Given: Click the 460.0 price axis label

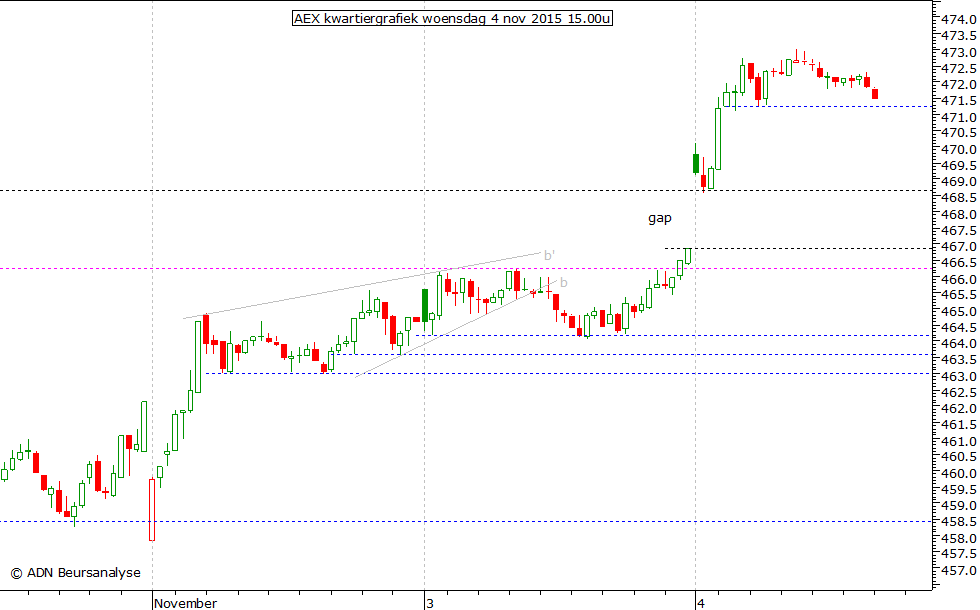Looking at the screenshot, I should [958, 473].
